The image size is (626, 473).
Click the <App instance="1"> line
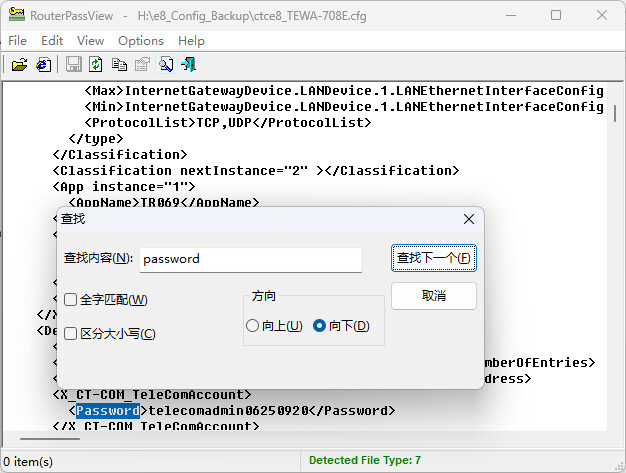pyautogui.click(x=124, y=186)
